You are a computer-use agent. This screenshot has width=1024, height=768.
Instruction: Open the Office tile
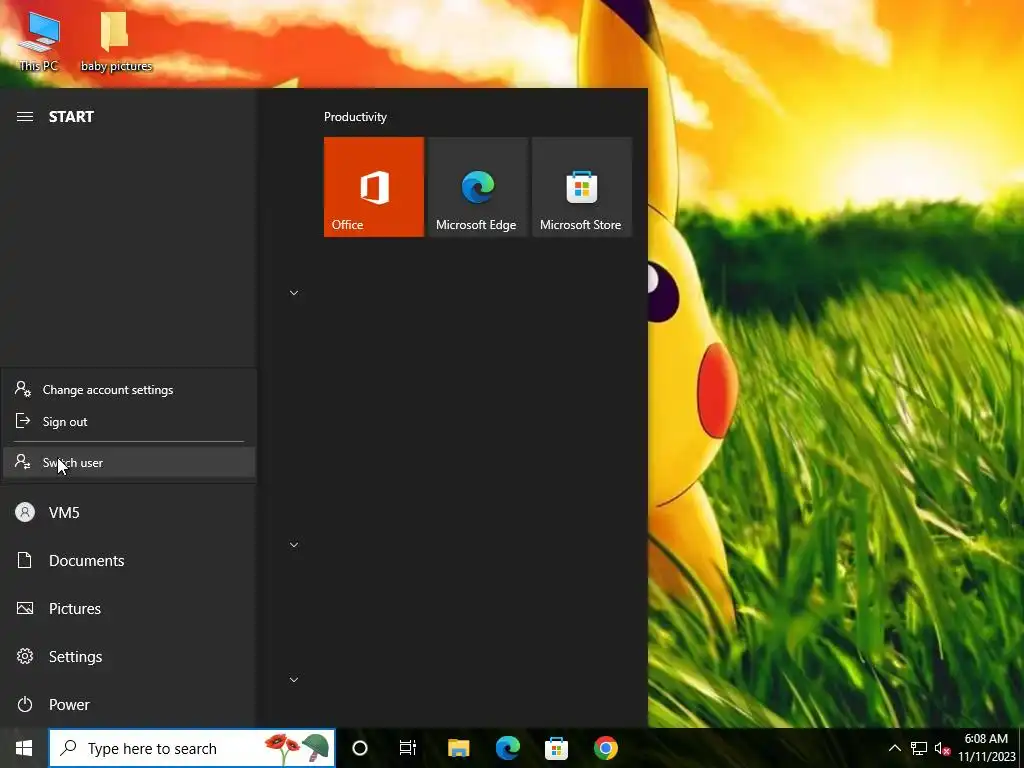(374, 187)
